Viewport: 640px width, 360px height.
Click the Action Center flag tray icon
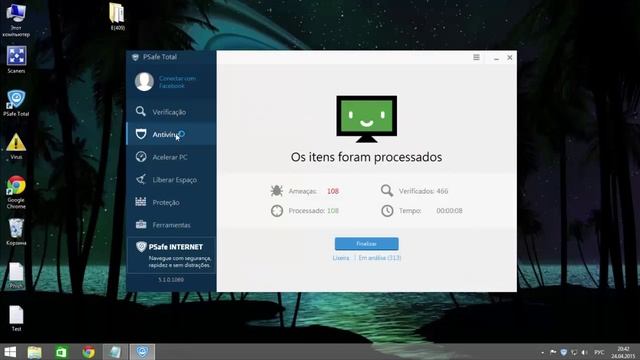click(x=553, y=352)
